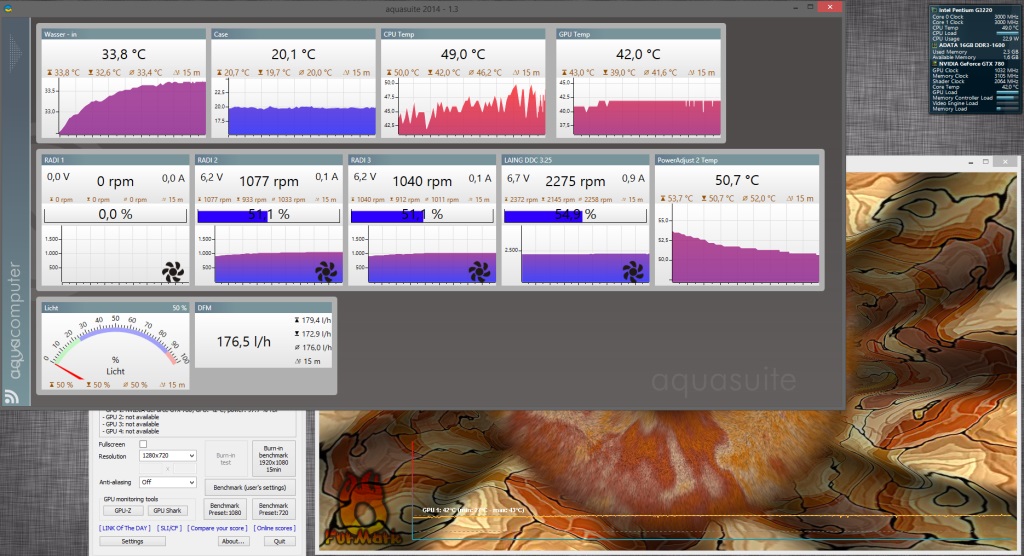The width and height of the screenshot is (1024, 556).
Task: Click the LAING DDC pump fan icon
Action: [631, 270]
